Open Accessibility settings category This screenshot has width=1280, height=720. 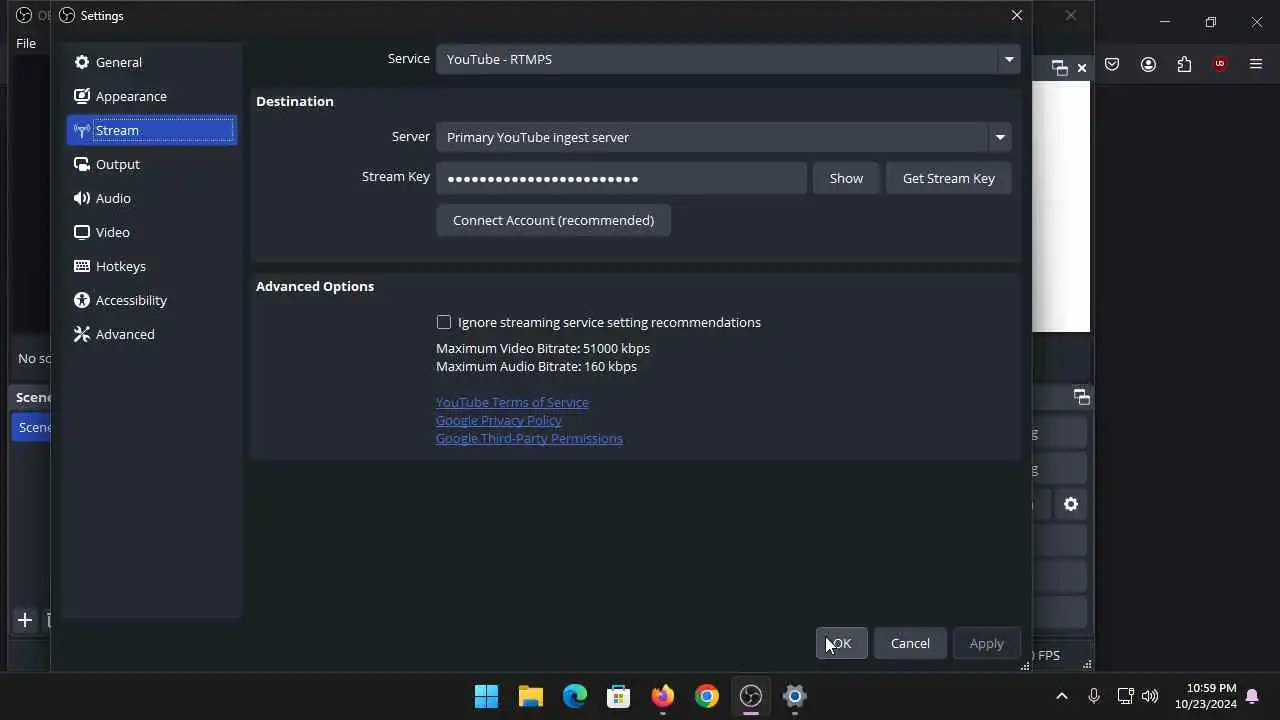tap(152, 300)
